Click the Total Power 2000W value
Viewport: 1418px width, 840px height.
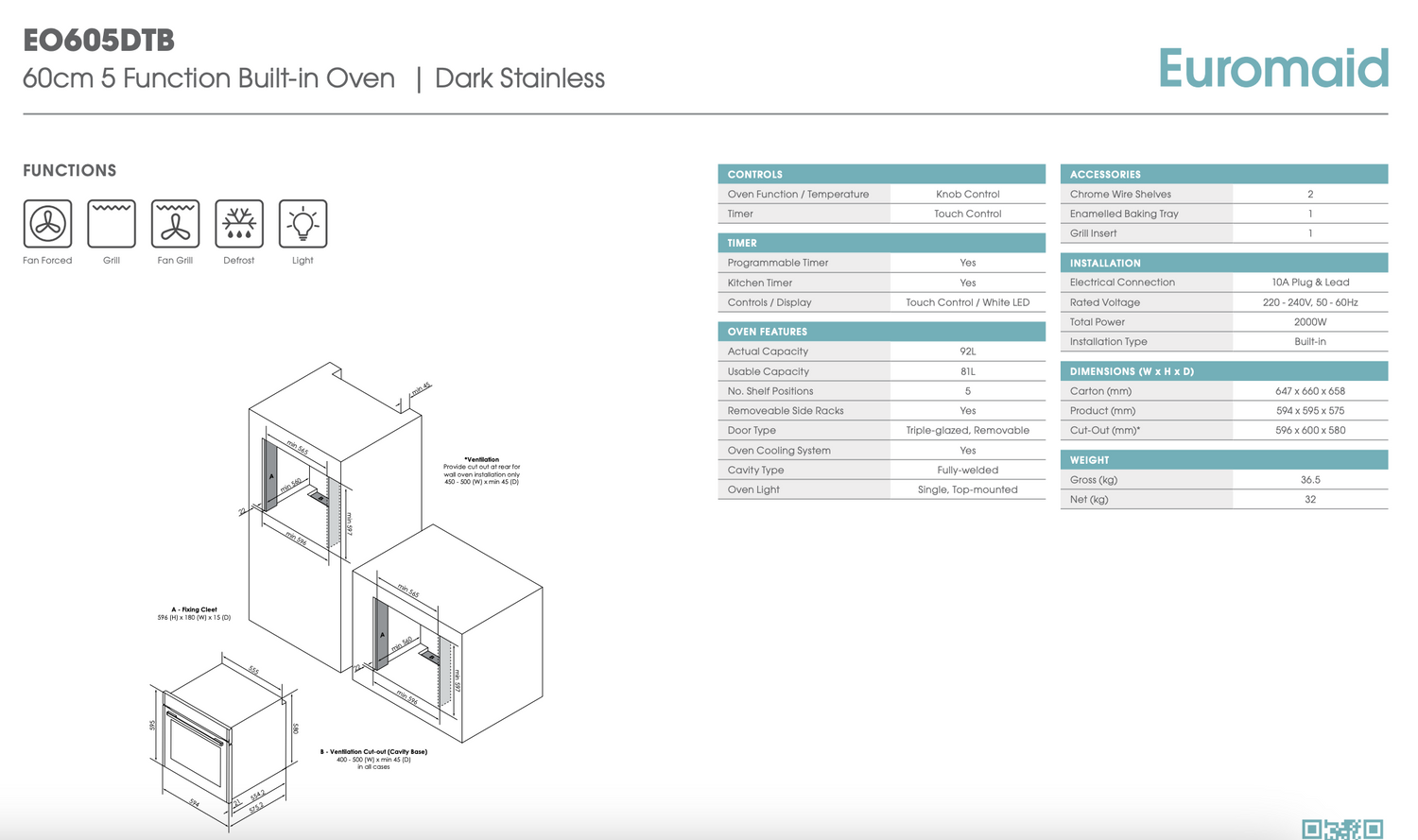pyautogui.click(x=1309, y=322)
